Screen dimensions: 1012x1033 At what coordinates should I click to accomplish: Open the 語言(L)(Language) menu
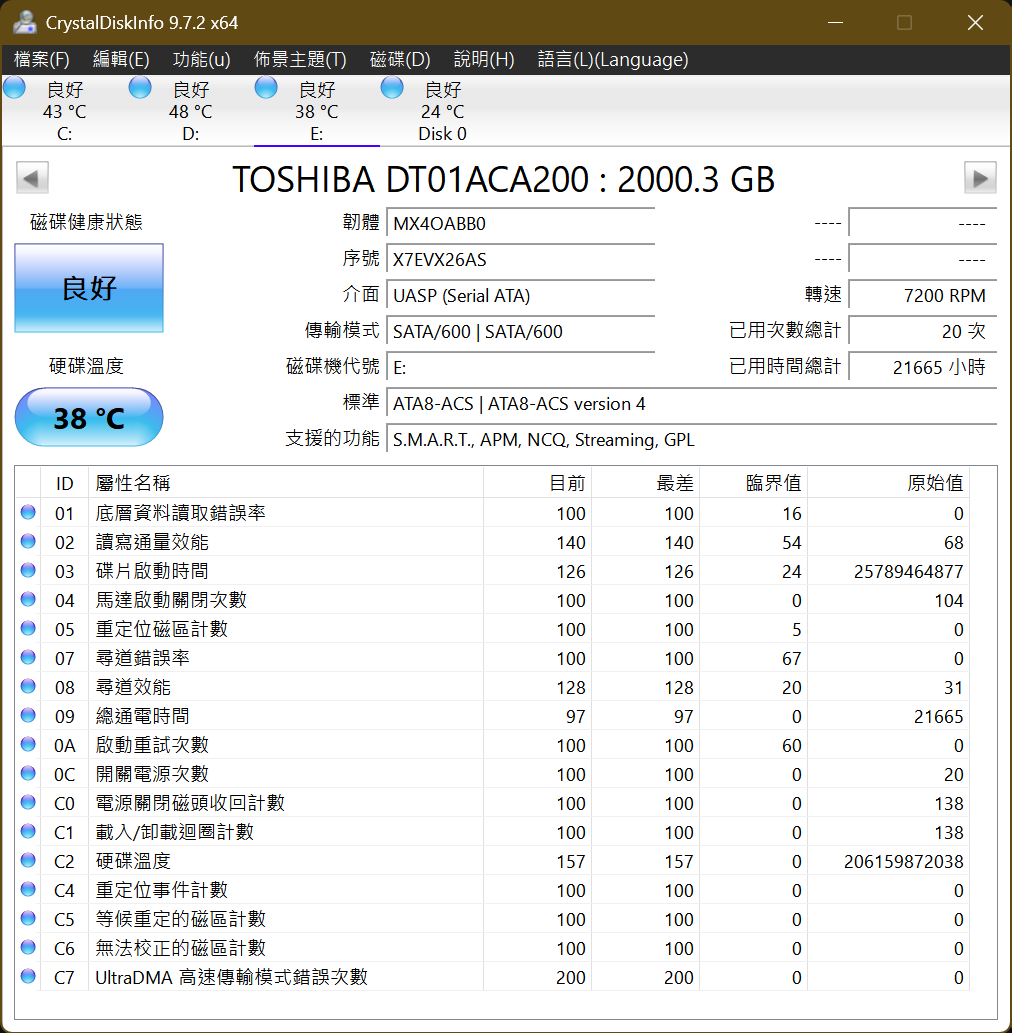613,60
